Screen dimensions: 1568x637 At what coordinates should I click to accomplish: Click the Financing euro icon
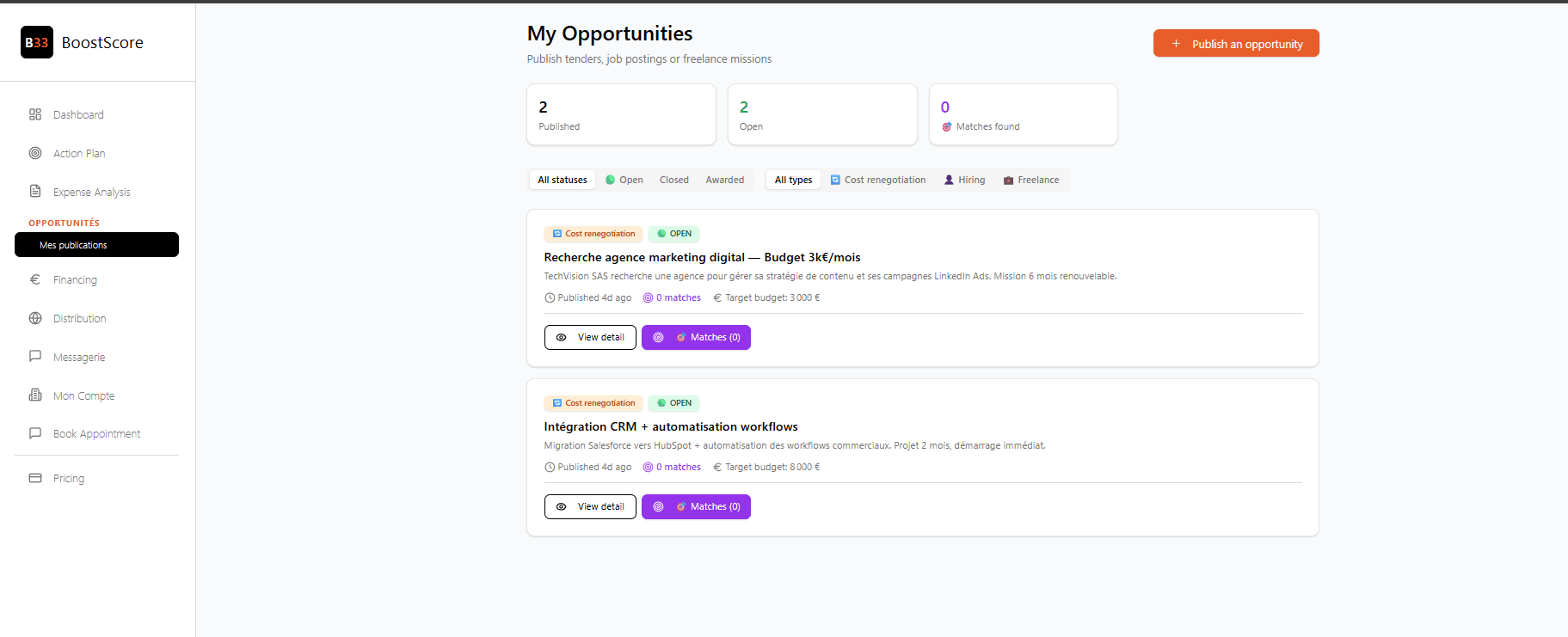[x=35, y=279]
